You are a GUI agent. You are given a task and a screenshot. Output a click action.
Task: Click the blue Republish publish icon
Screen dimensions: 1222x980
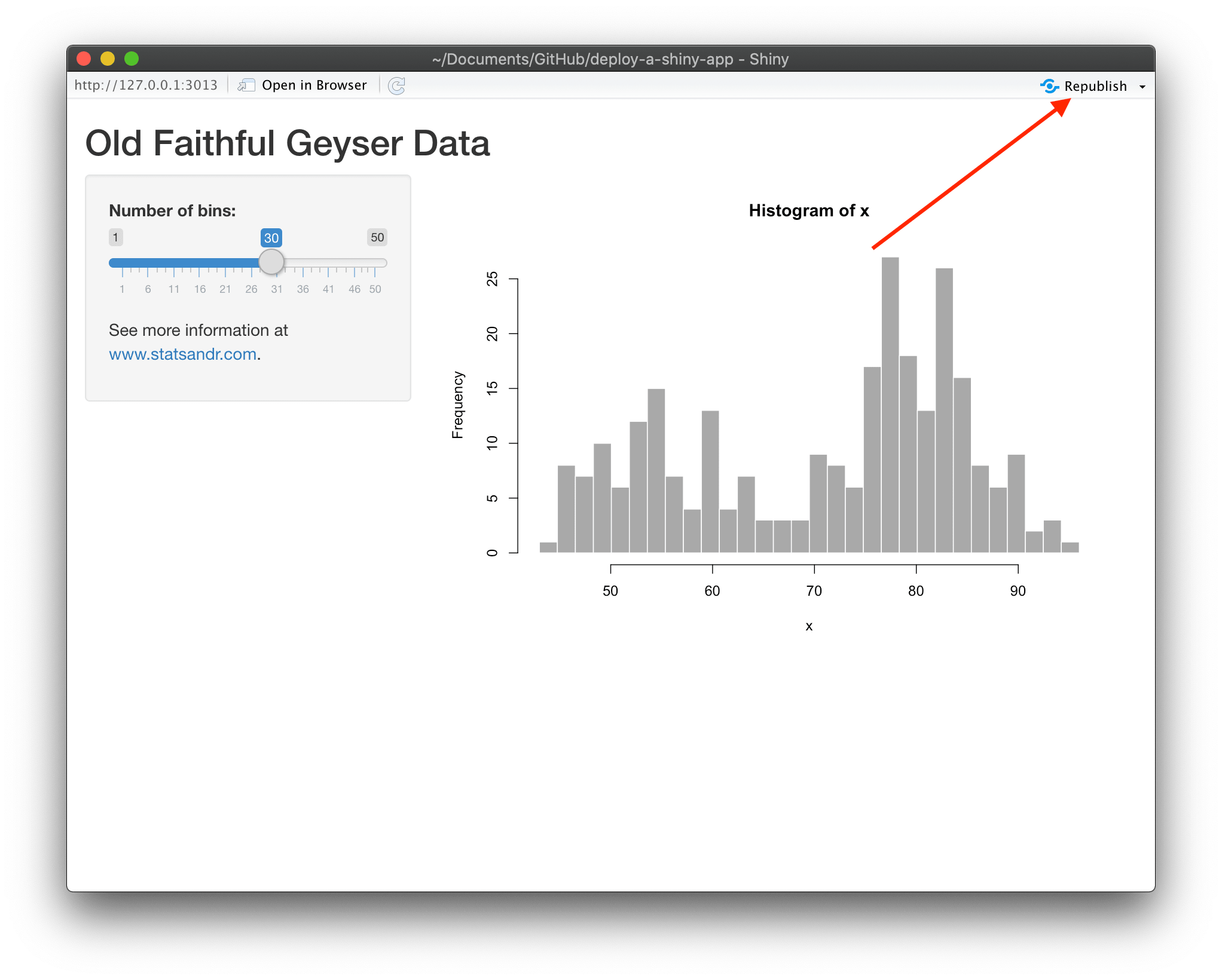coord(1049,86)
